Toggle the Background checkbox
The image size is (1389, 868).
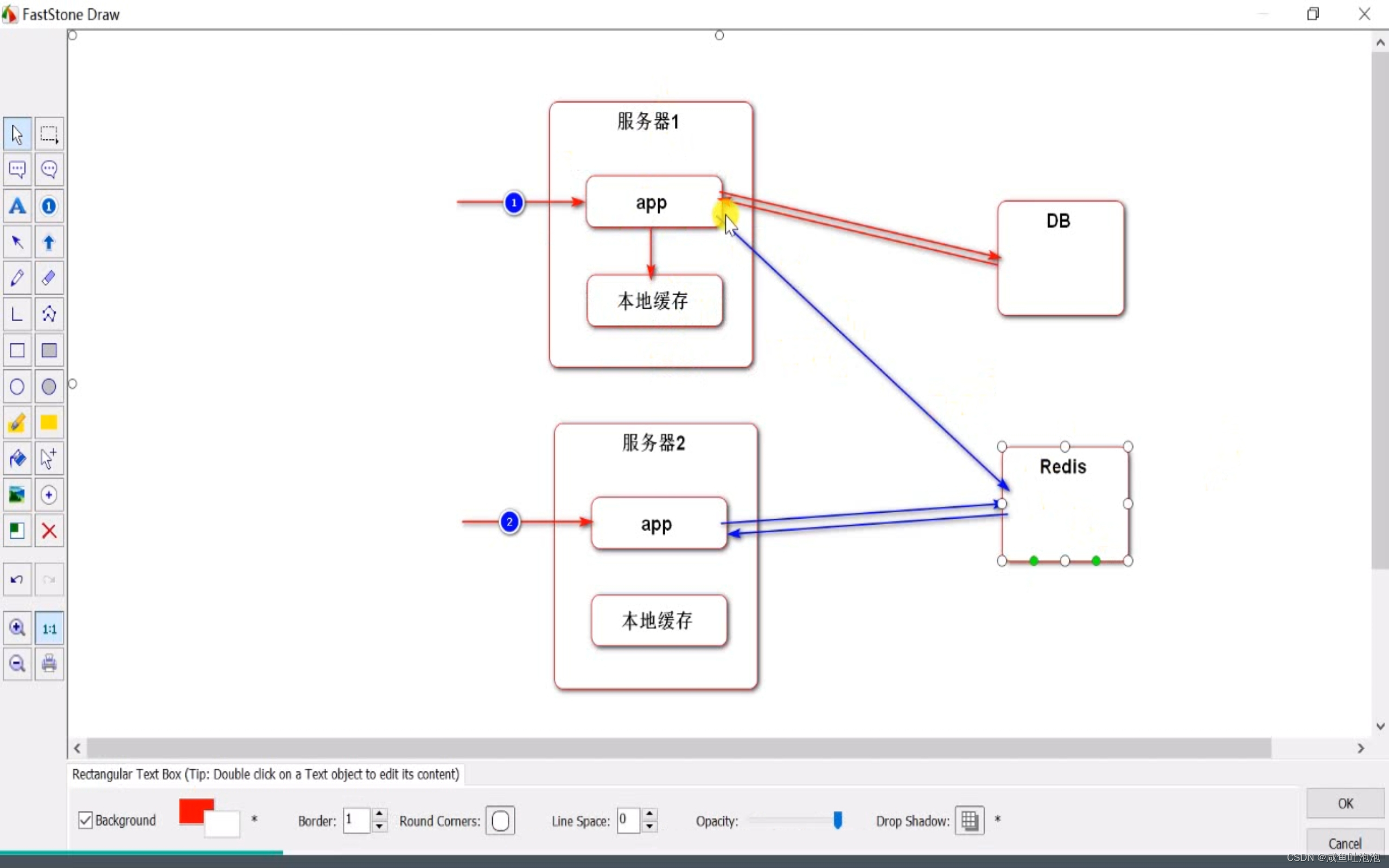click(x=86, y=820)
